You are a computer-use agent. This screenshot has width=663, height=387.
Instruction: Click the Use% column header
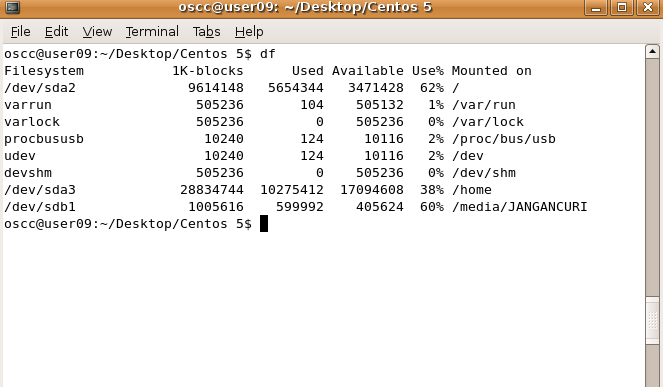428,71
